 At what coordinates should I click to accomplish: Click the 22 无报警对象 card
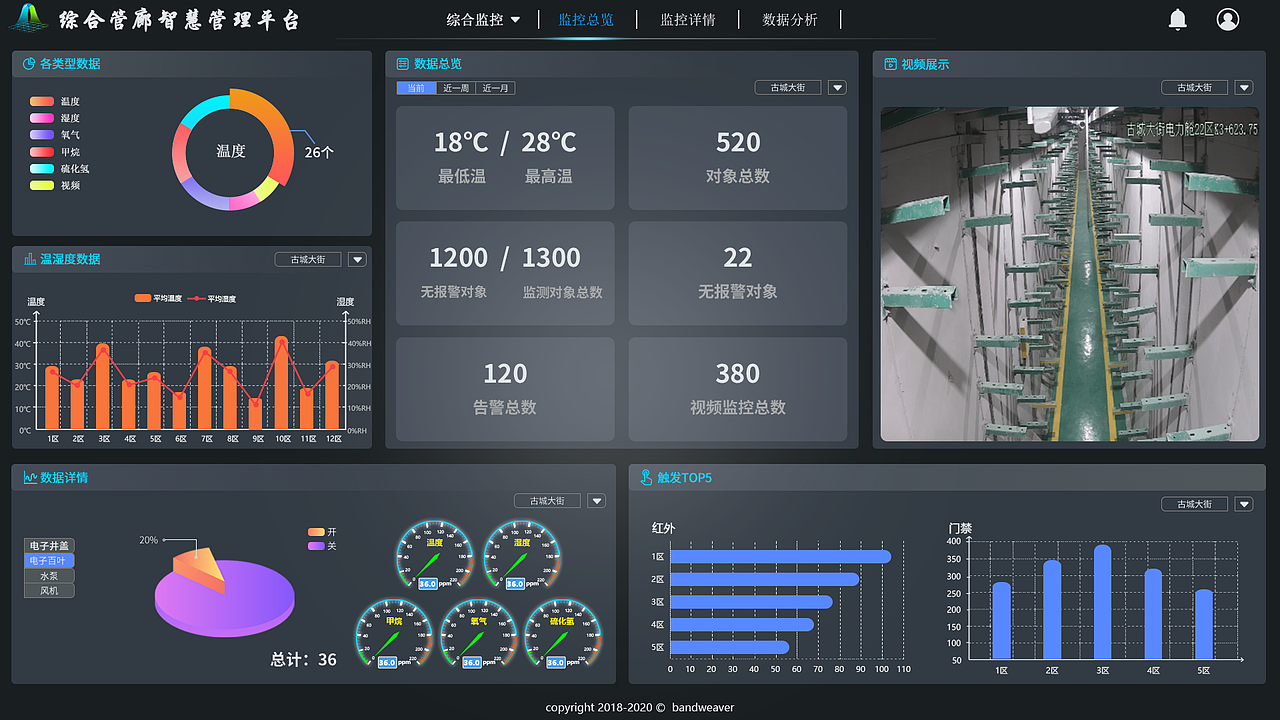pos(738,273)
